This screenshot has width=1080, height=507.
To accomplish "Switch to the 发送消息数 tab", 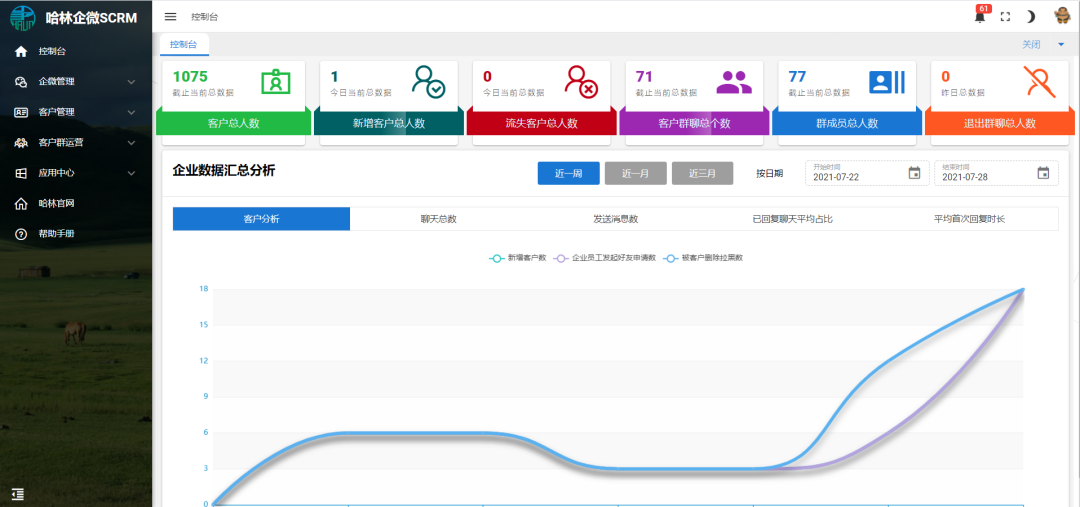I will point(615,219).
